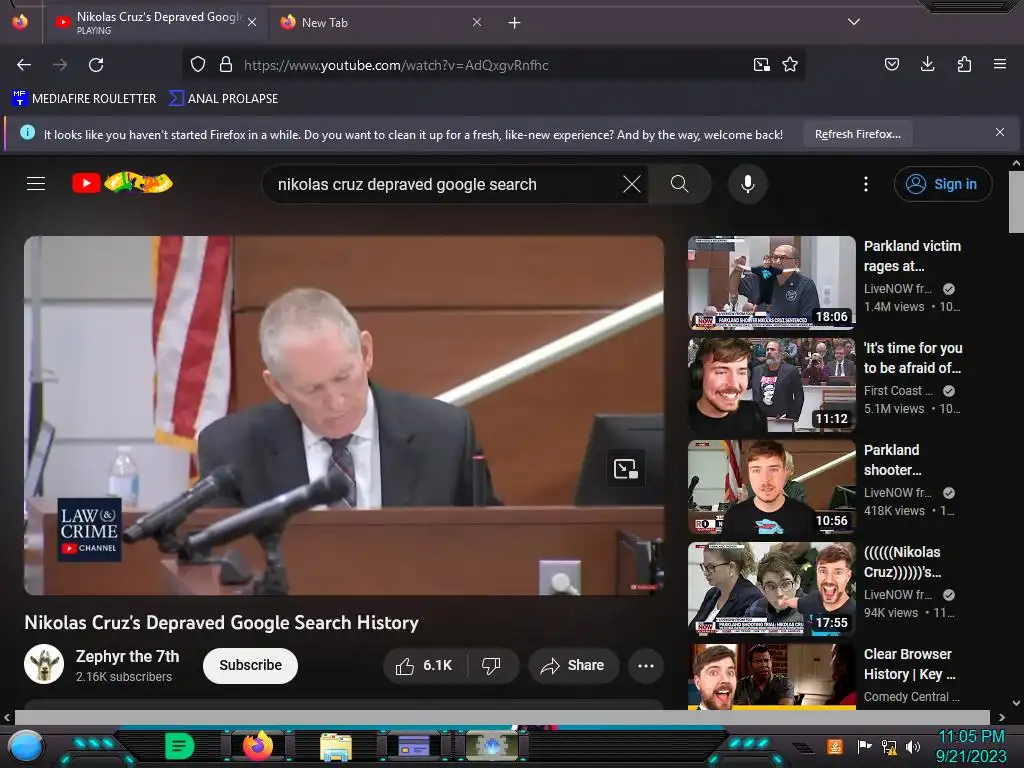Open the Firefox downloads arrow icon
Screen dimensions: 1024x768
[927, 64]
